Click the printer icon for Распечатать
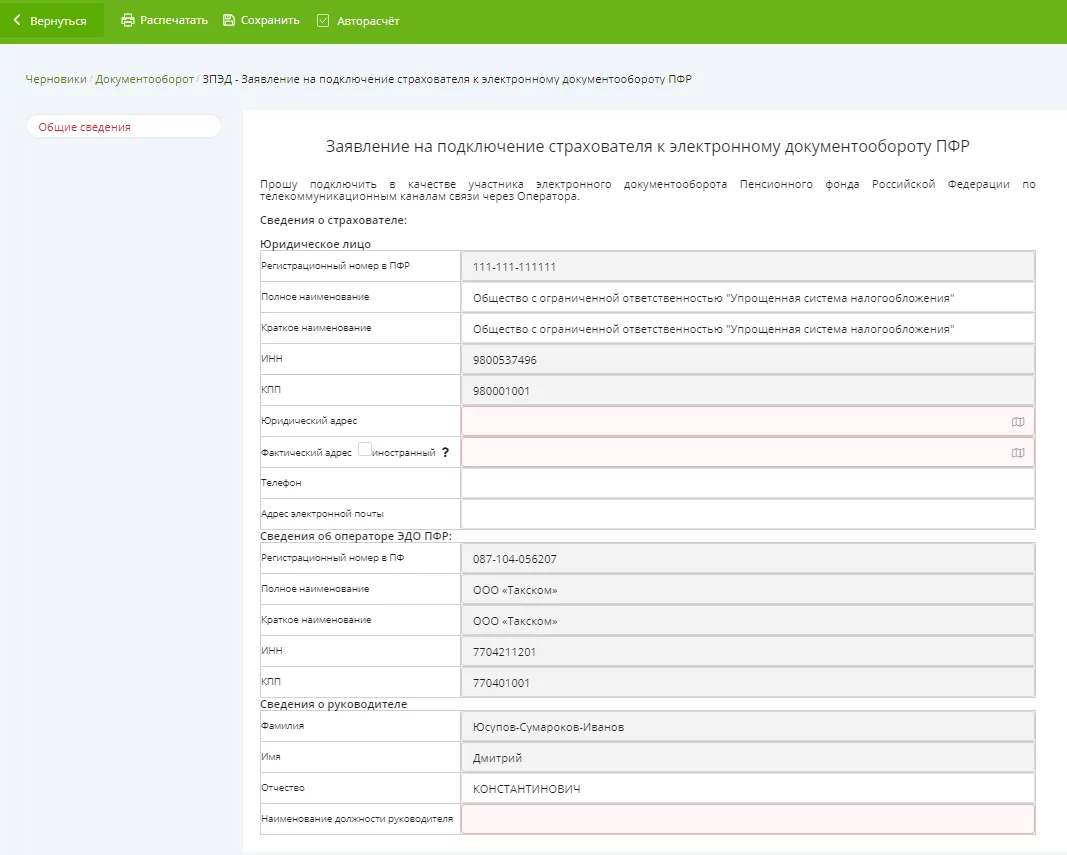The width and height of the screenshot is (1067, 855). click(x=128, y=20)
